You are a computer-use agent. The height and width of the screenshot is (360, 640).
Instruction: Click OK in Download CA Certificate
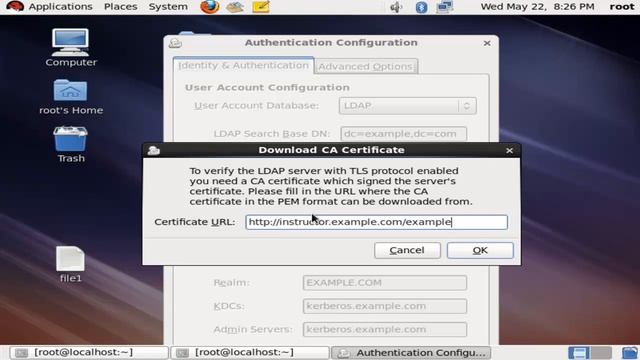480,250
